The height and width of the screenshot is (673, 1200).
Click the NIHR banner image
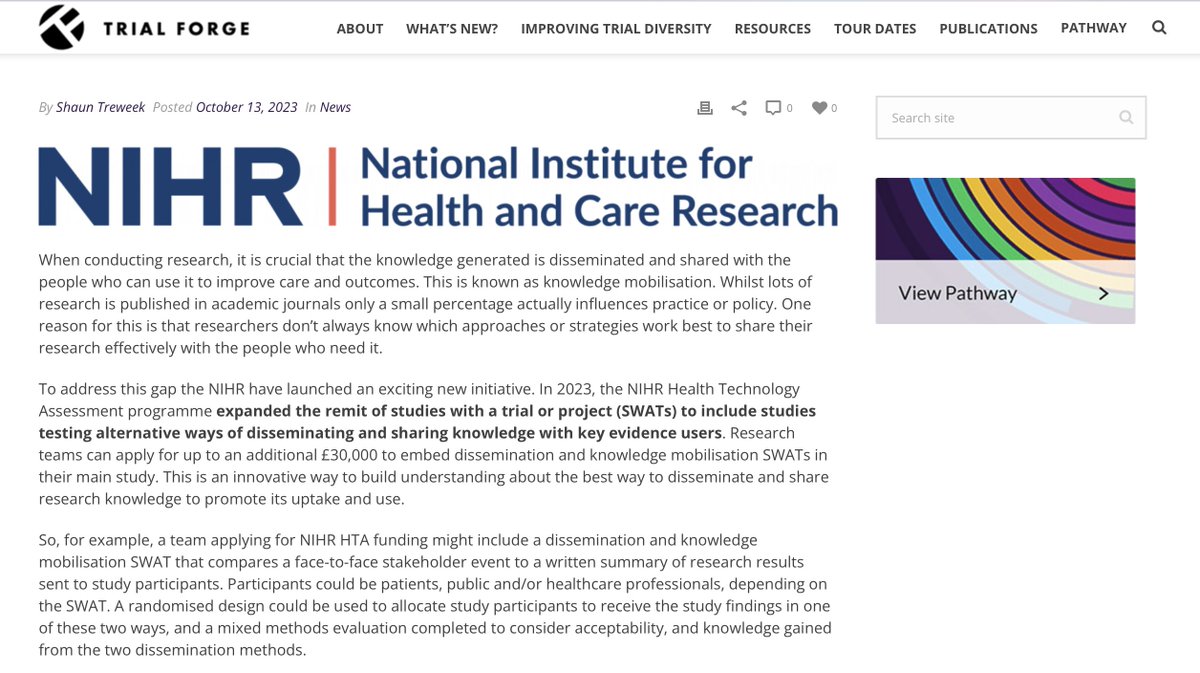tap(438, 187)
